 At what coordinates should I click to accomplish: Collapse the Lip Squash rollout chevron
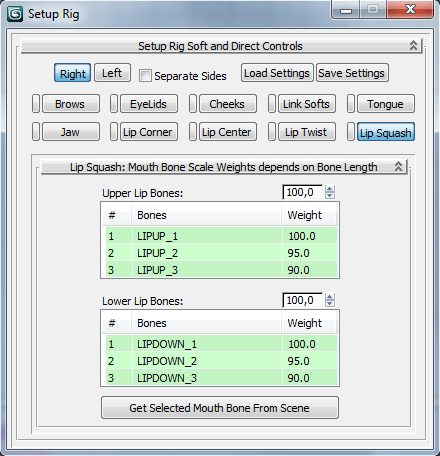(398, 166)
